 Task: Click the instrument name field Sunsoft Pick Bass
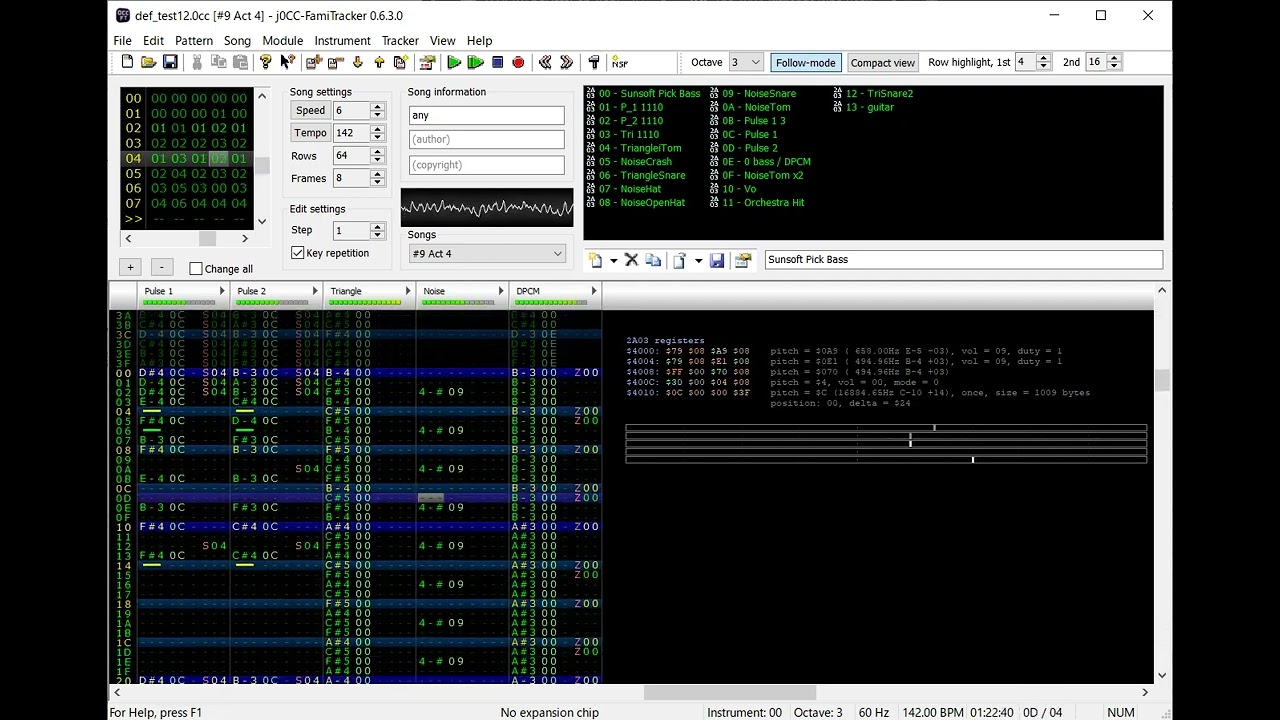964,259
